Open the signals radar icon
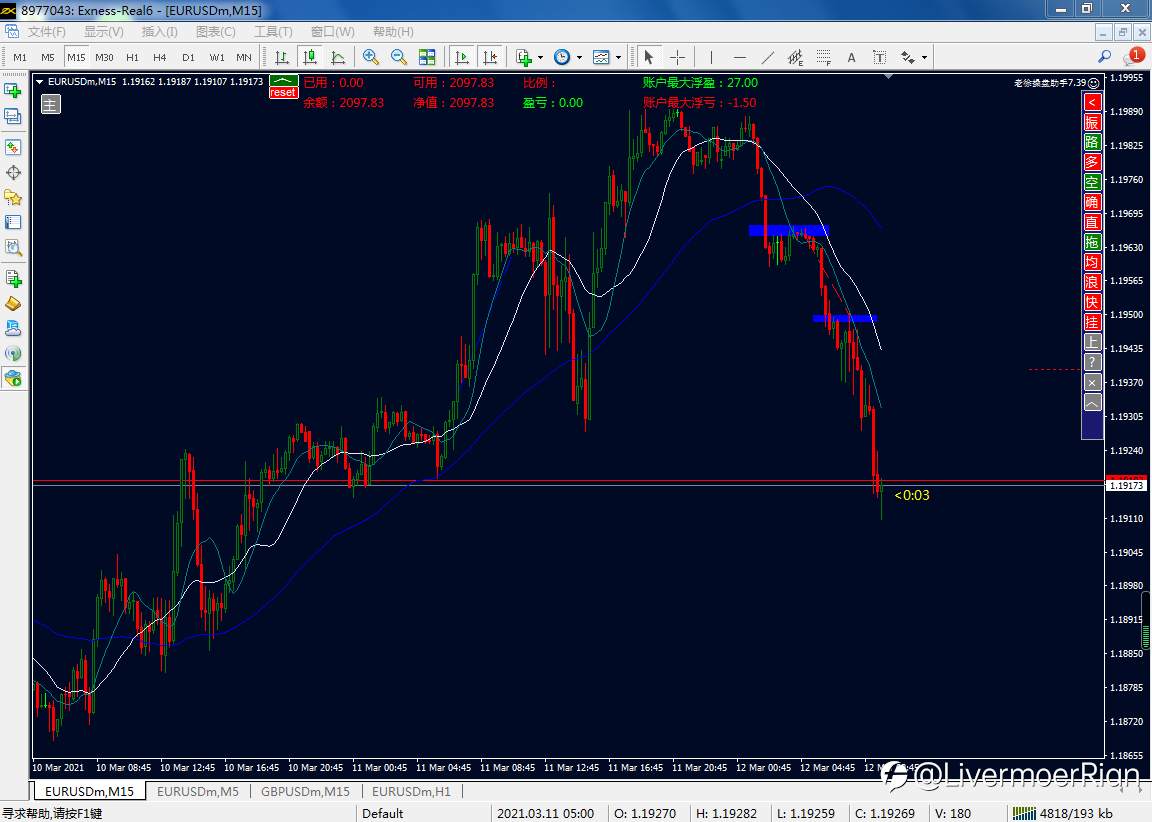1152x822 pixels. [13, 353]
